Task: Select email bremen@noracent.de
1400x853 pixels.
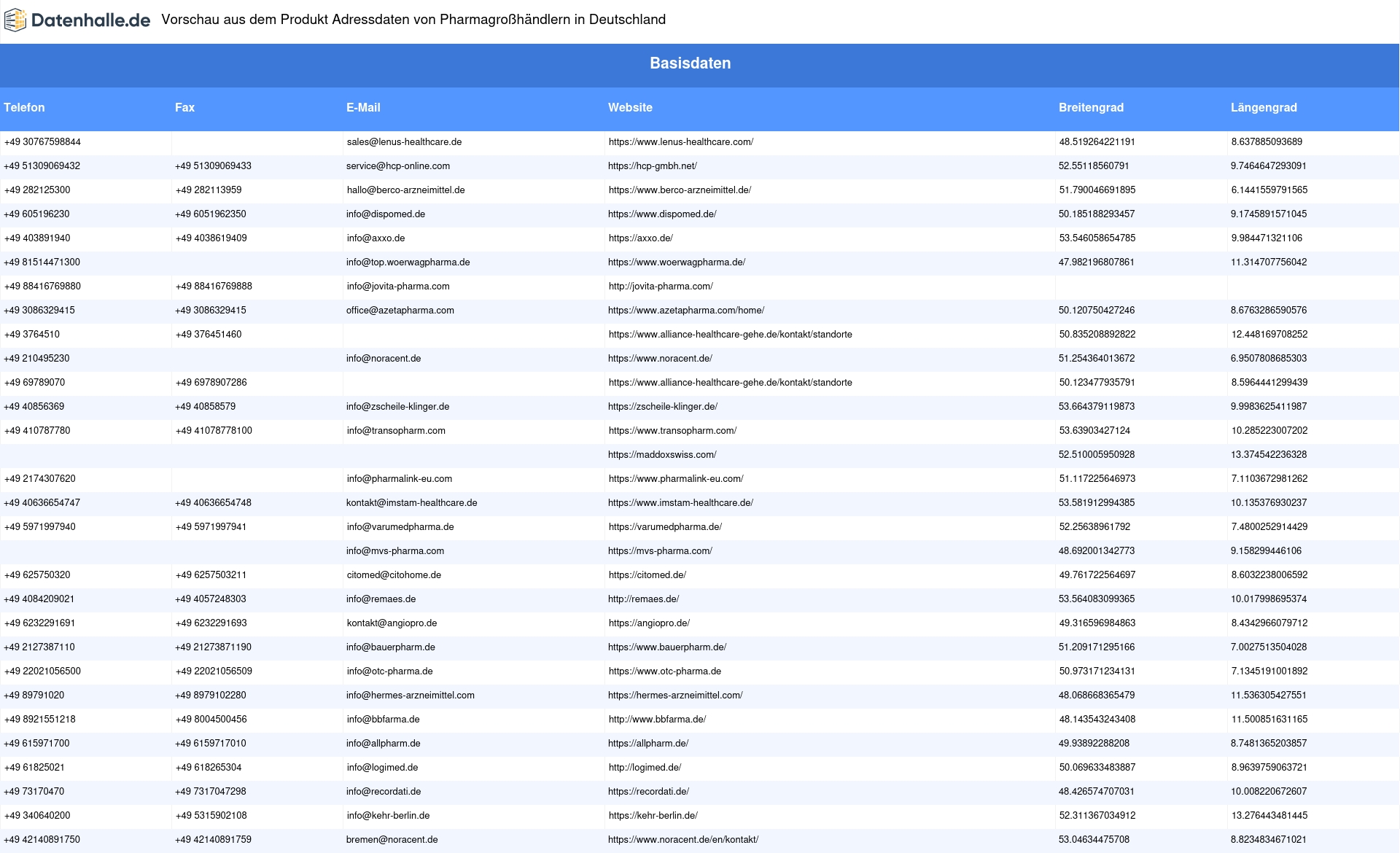Action: point(392,840)
